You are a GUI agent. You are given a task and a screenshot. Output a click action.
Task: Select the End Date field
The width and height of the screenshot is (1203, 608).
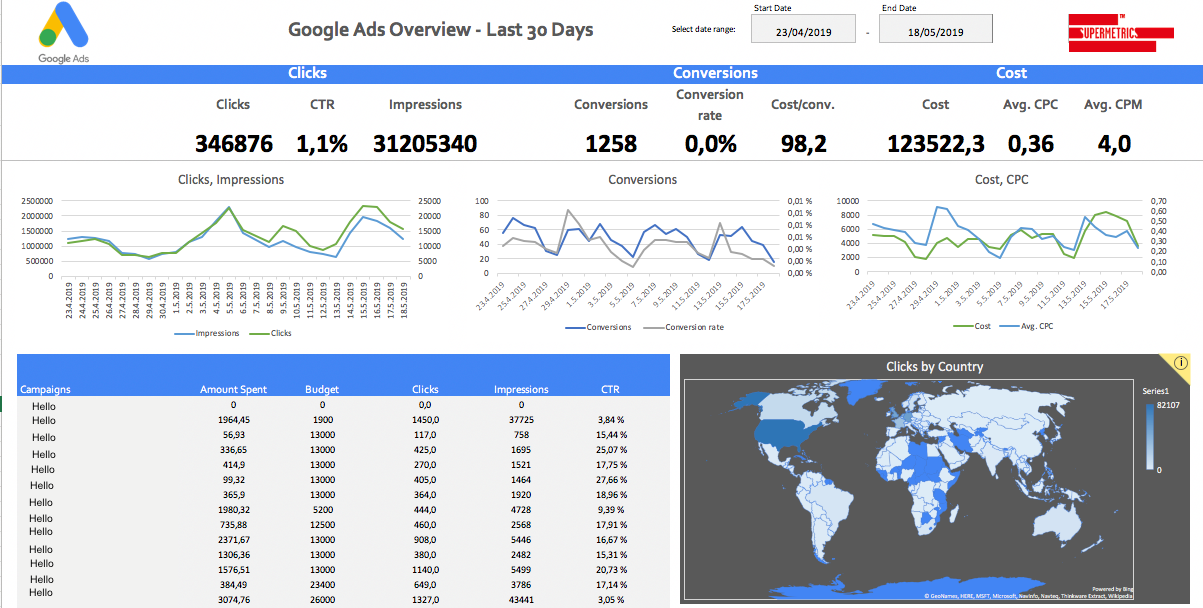(x=936, y=31)
